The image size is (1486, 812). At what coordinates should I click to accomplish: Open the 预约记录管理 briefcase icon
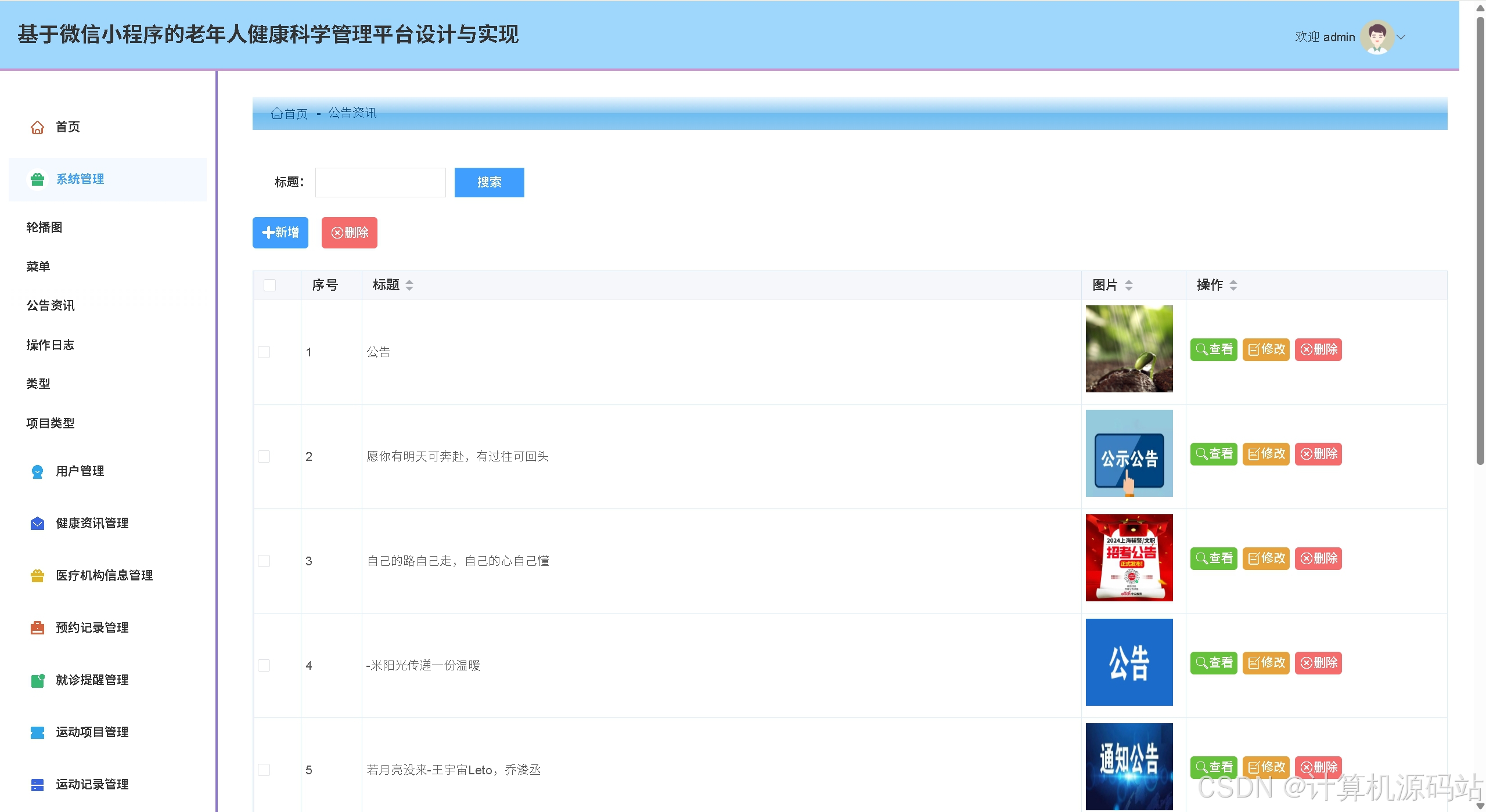coord(37,628)
